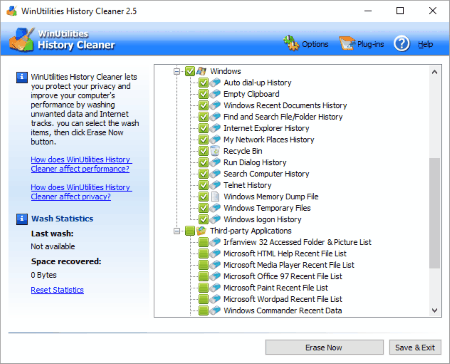The image size is (450, 364).
Task: Select 'Irfanview 32 Accessed Folder & Picture List' text
Action: tap(297, 242)
